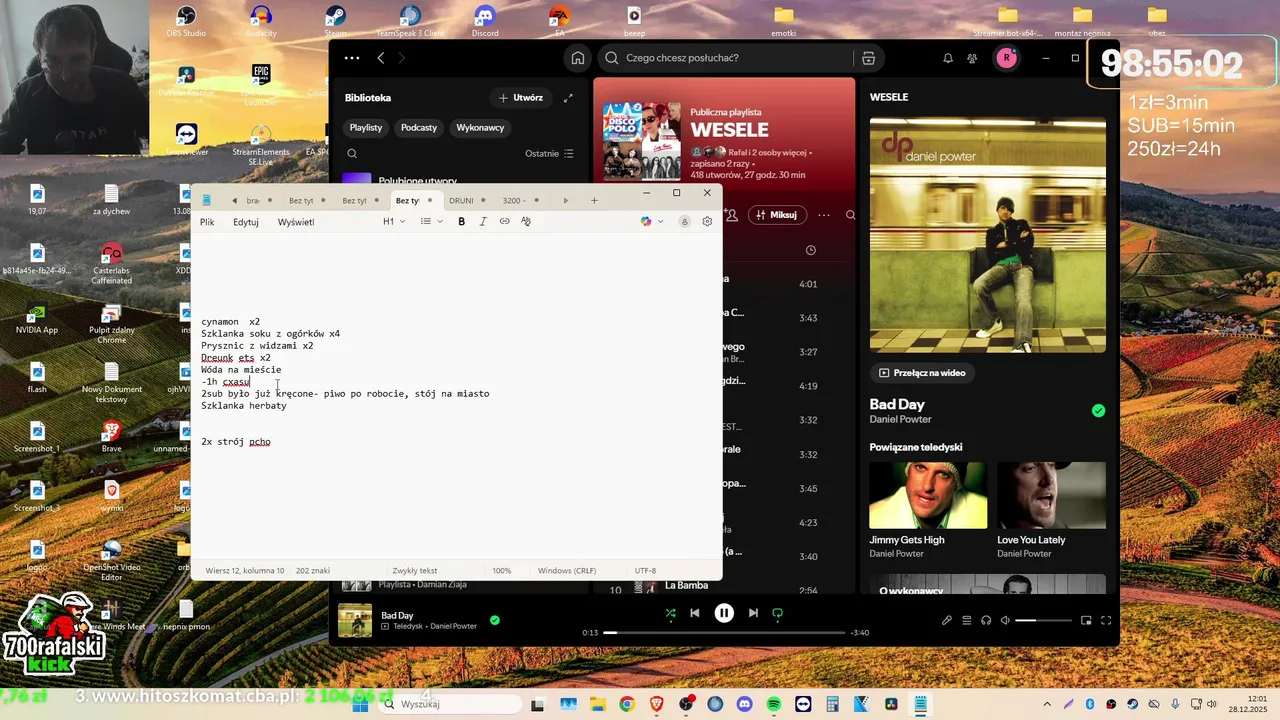The width and height of the screenshot is (1280, 720).
Task: Open lyrics microphone icon in Spotify
Action: [x=946, y=620]
